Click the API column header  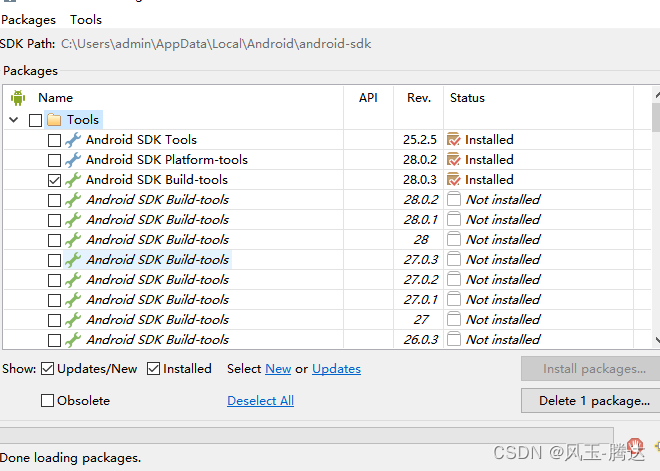[368, 98]
